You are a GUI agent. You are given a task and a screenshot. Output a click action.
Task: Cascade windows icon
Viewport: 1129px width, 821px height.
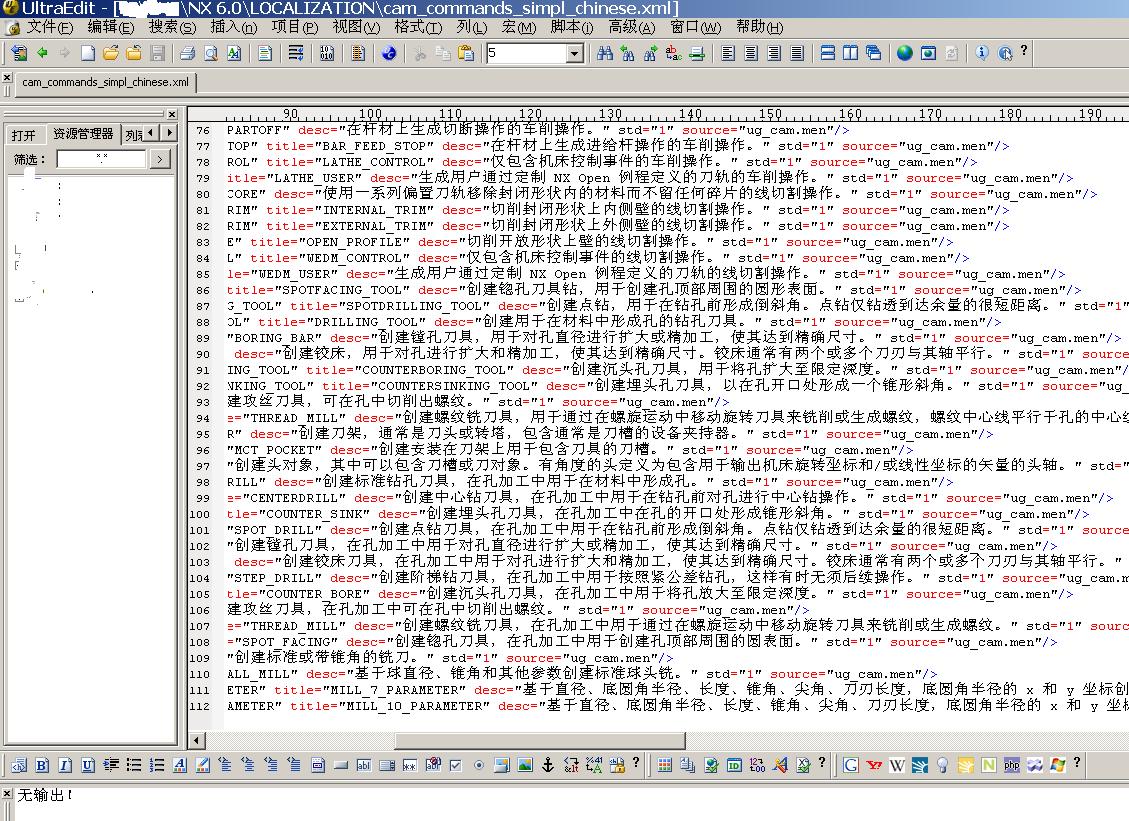click(873, 53)
